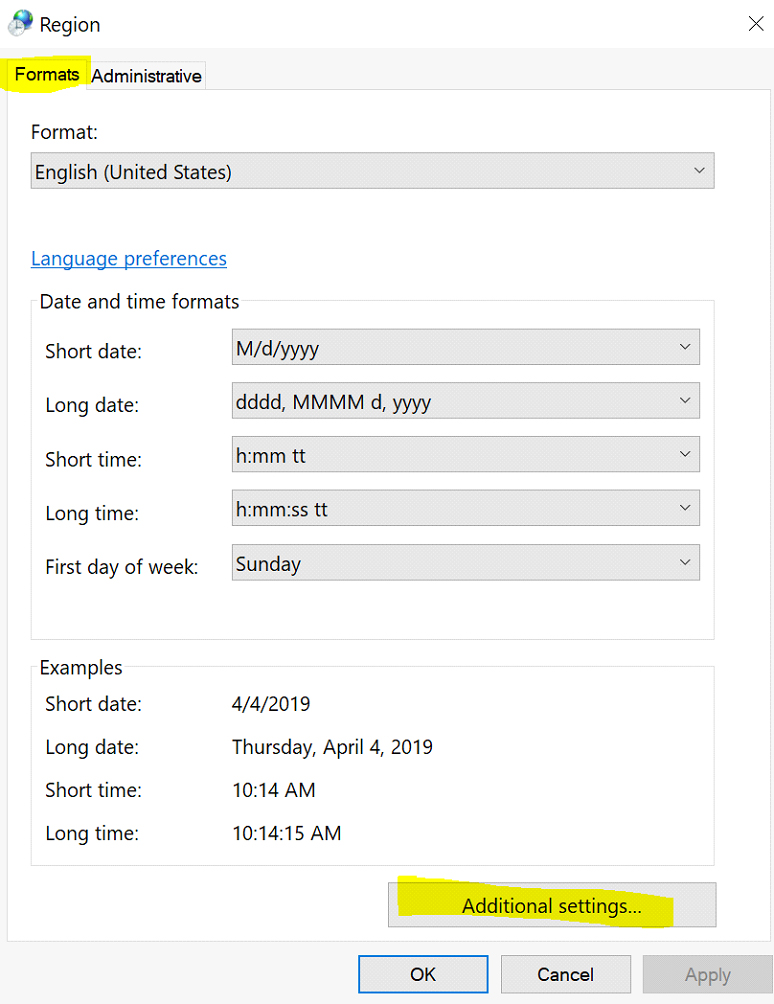Open the Administrative tab
Screen dimensions: 774x1004
coord(146,76)
